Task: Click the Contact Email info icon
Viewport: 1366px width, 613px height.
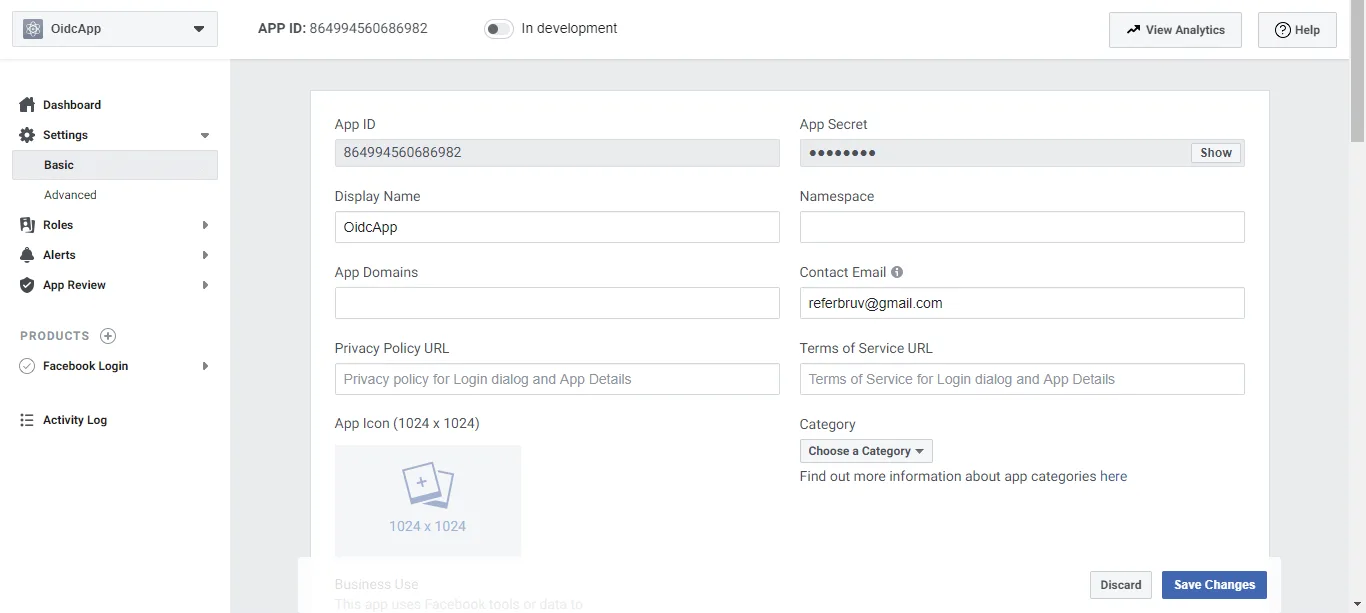Action: (x=897, y=272)
